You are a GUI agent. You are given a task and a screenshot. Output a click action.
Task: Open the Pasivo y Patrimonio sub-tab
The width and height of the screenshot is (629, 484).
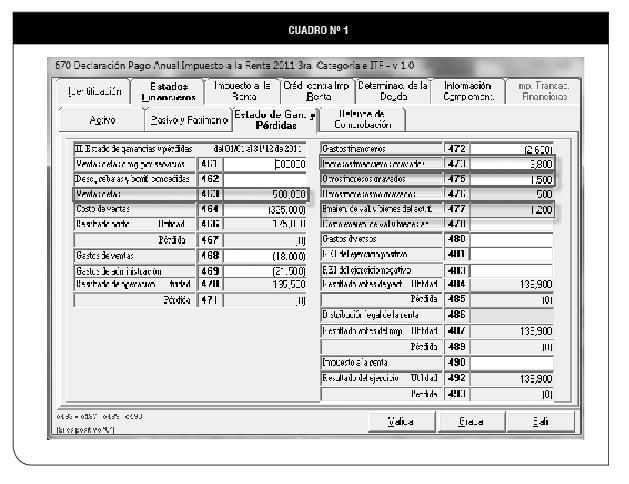click(x=189, y=120)
